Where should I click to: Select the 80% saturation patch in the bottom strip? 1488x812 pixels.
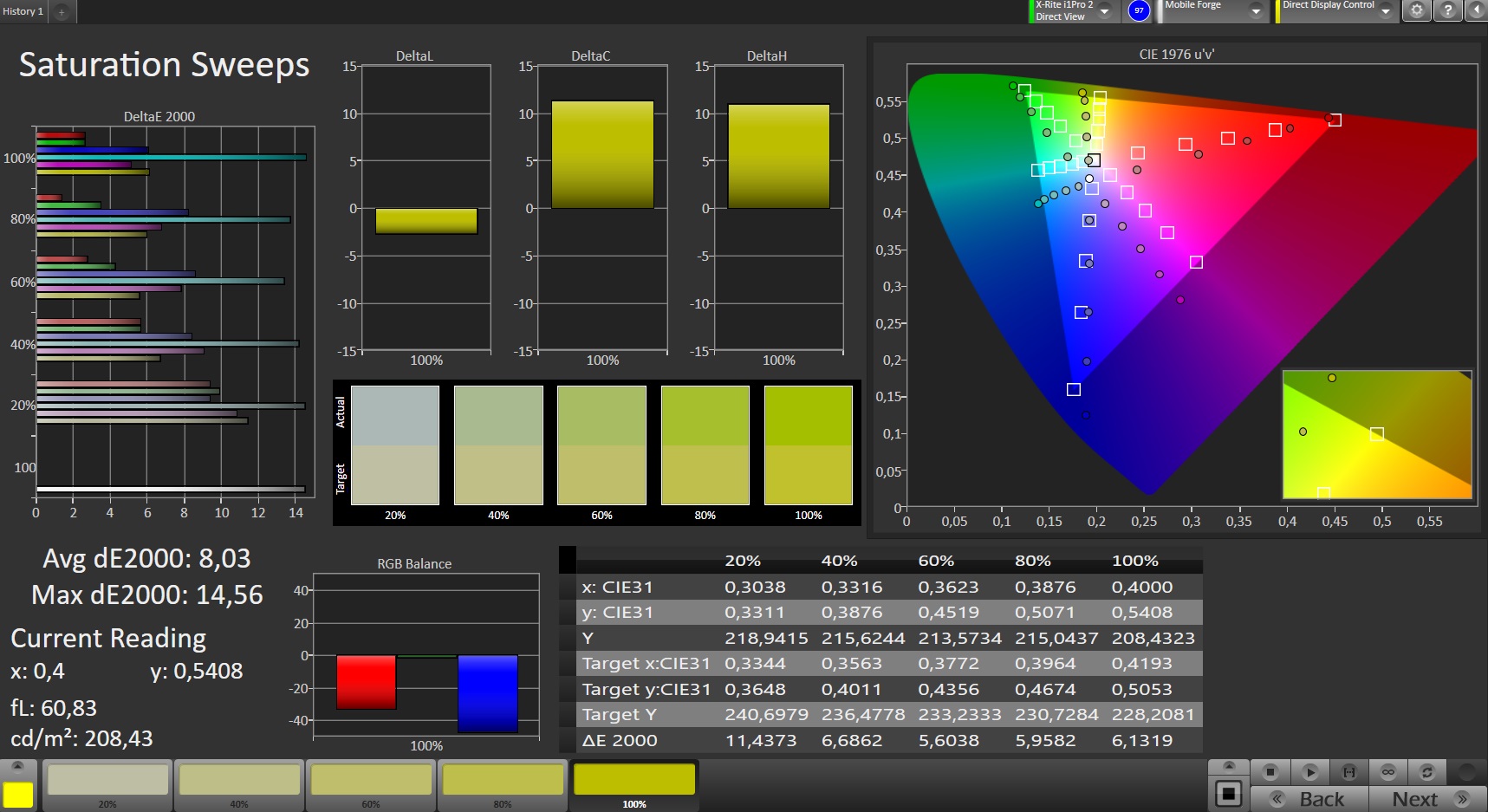tap(503, 785)
